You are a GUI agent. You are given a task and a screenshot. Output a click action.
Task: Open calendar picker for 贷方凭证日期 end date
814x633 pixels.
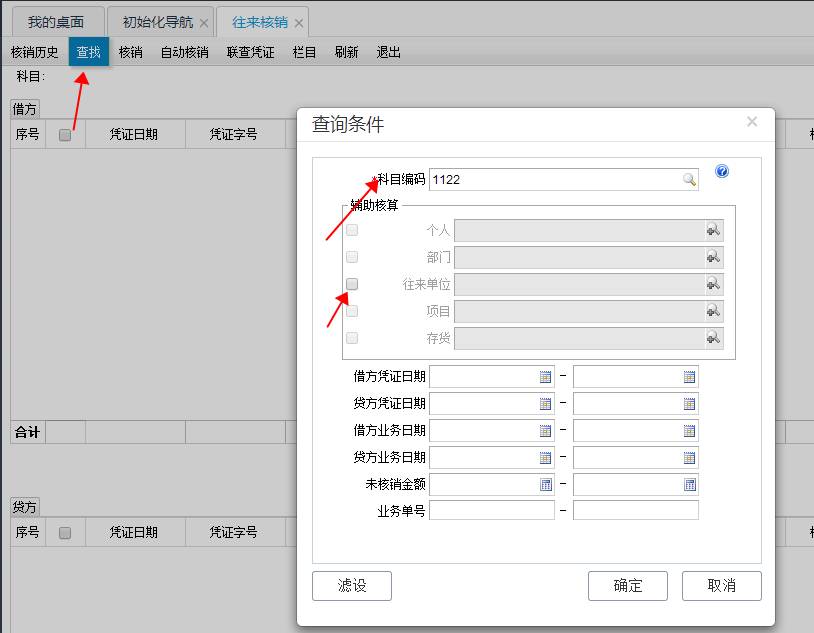687,404
